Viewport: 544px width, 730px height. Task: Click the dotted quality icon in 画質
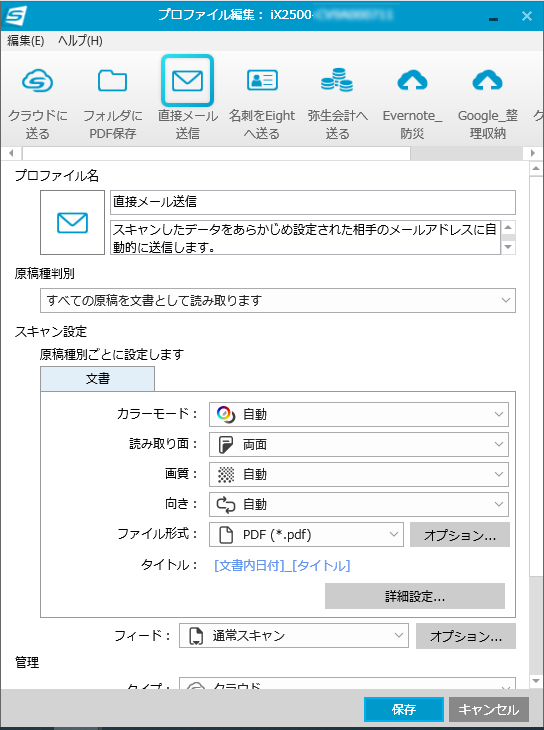[x=225, y=474]
